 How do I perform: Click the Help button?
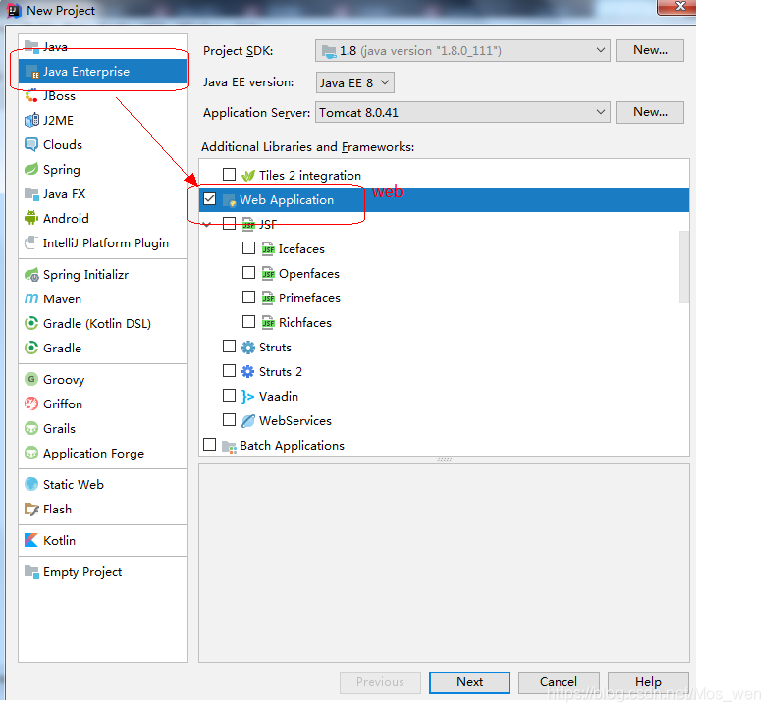tap(648, 682)
